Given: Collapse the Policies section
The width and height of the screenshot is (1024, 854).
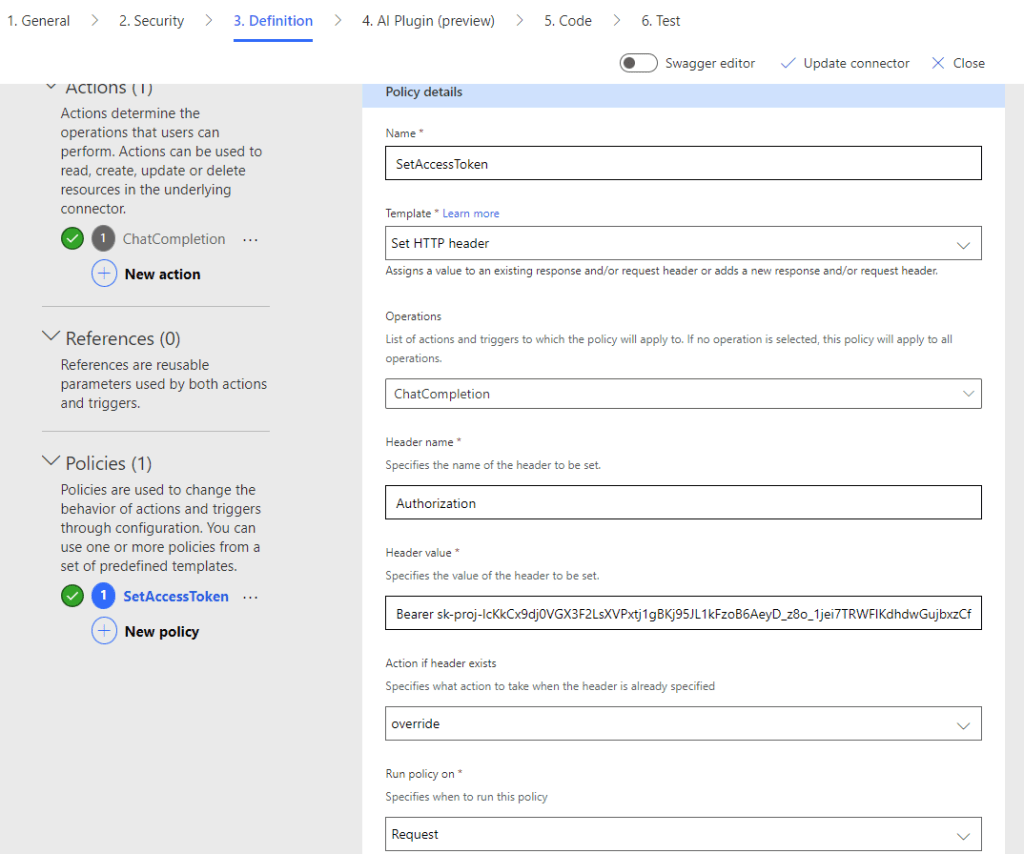Looking at the screenshot, I should click(x=51, y=462).
